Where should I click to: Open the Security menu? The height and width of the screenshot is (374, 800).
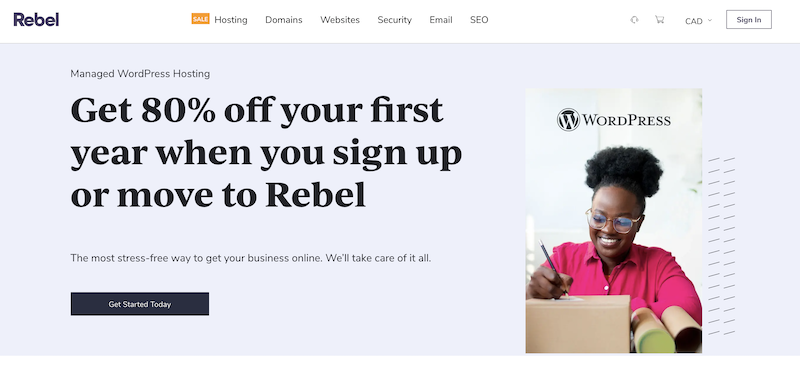tap(394, 20)
